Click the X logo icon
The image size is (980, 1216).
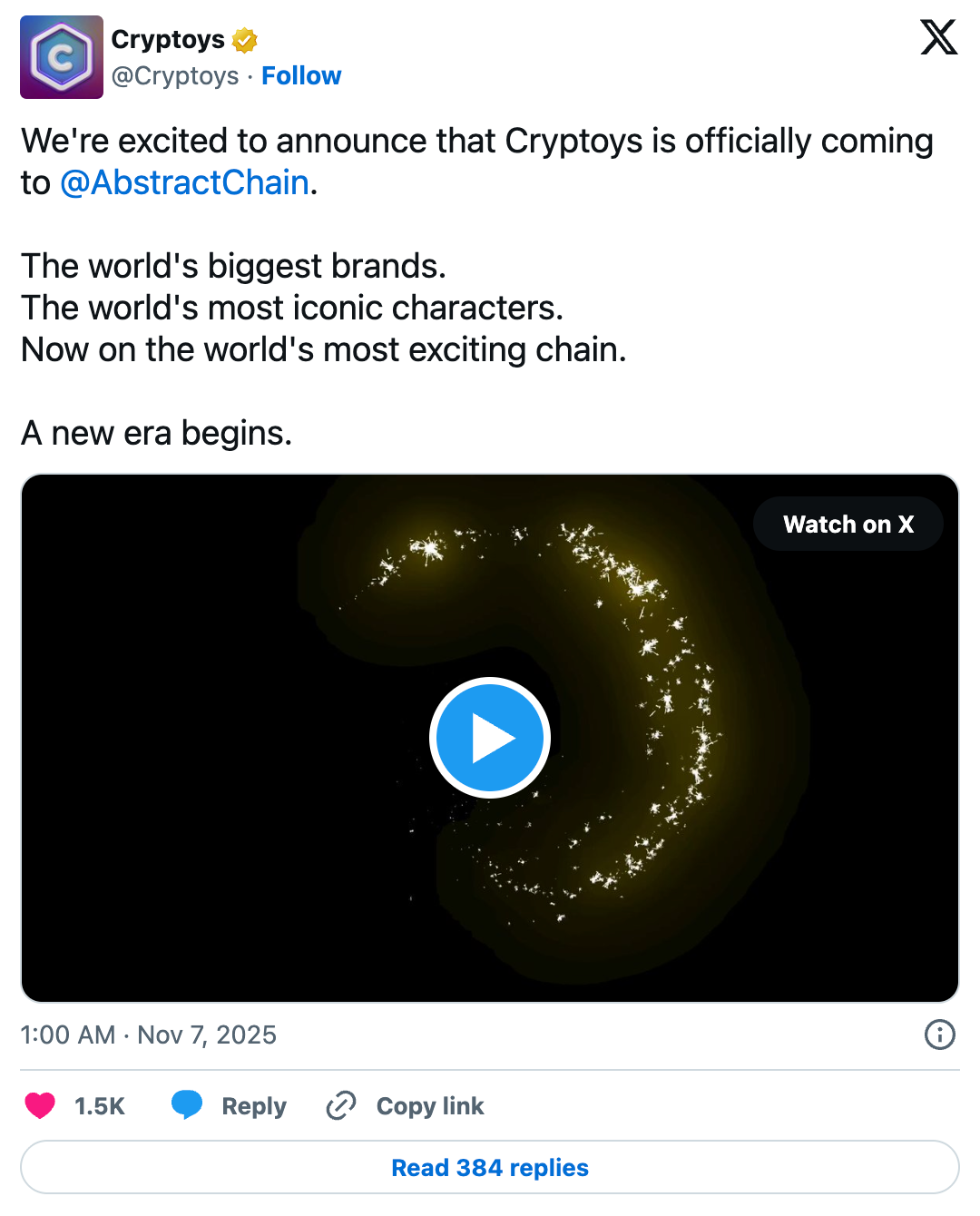coord(938,37)
